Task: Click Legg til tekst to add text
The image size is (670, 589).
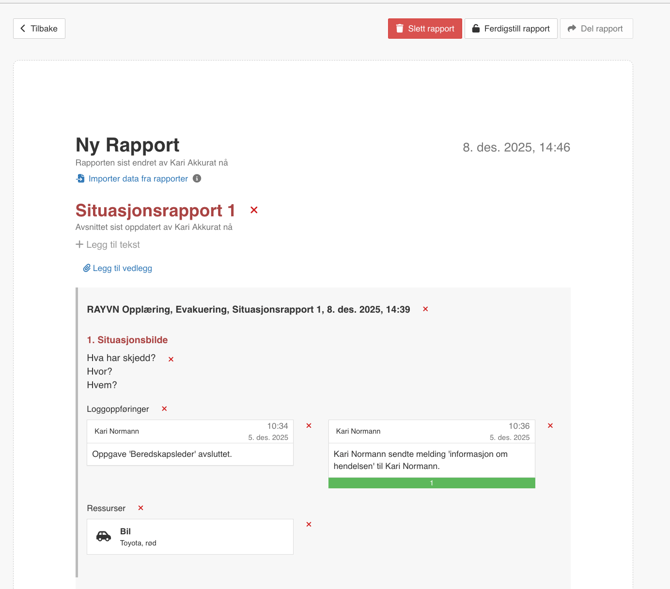Action: 108,245
